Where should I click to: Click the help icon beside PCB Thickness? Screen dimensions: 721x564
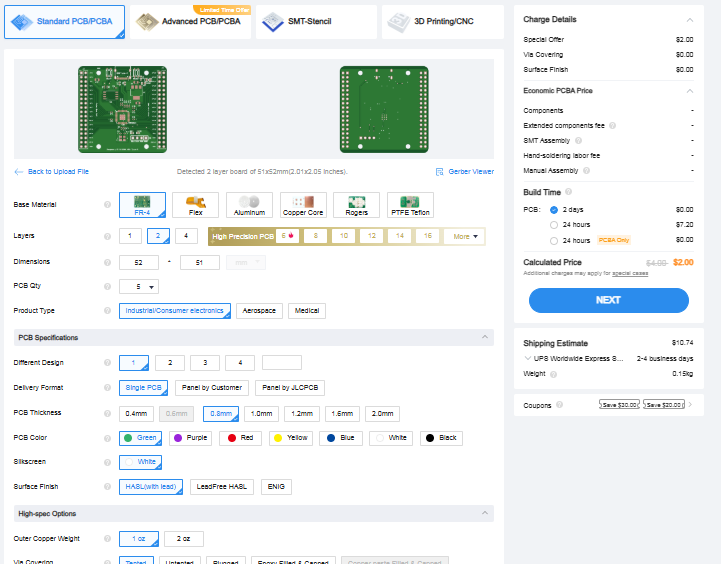click(x=107, y=413)
